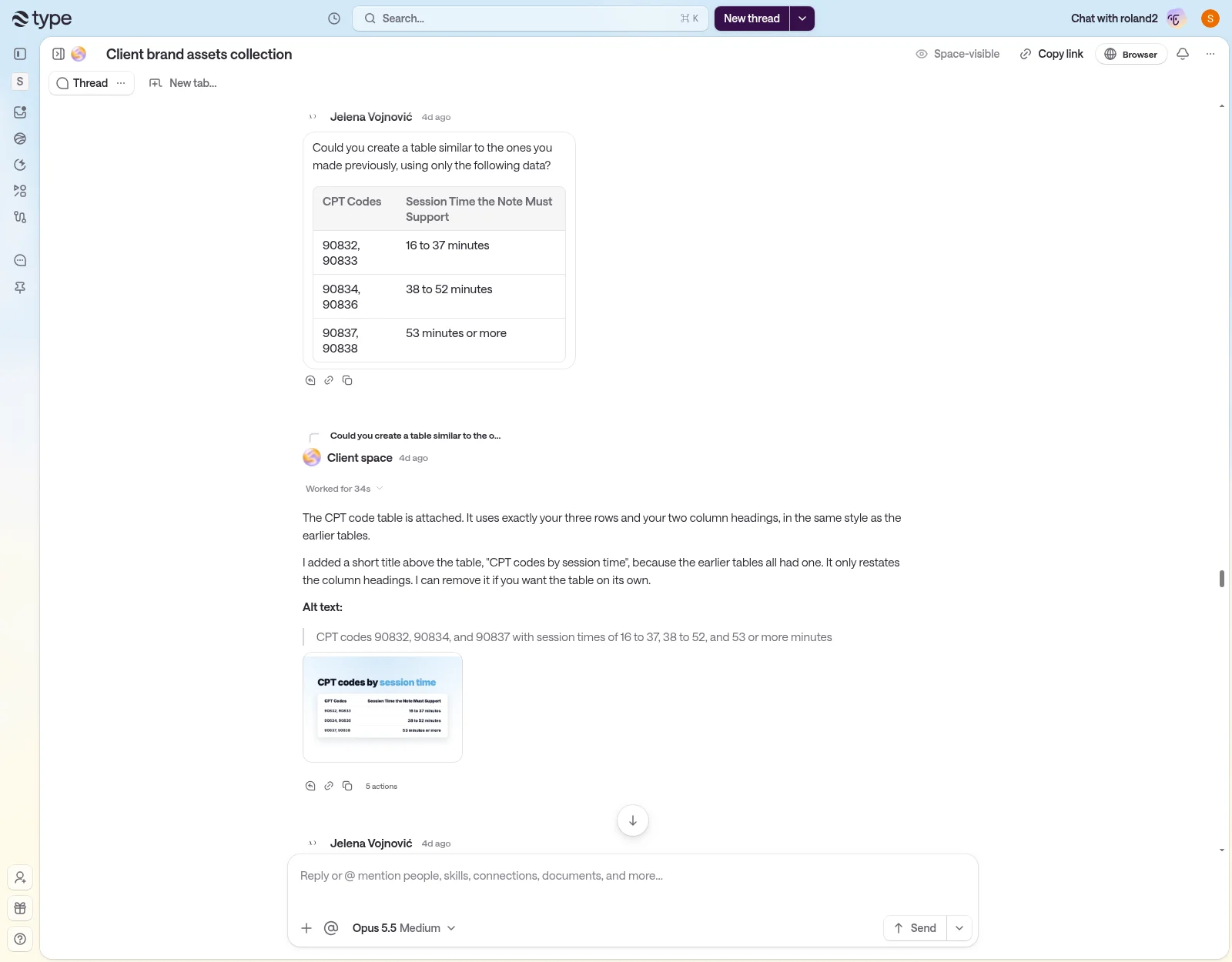
Task: Copy link of Jelena's table message
Action: tap(329, 380)
